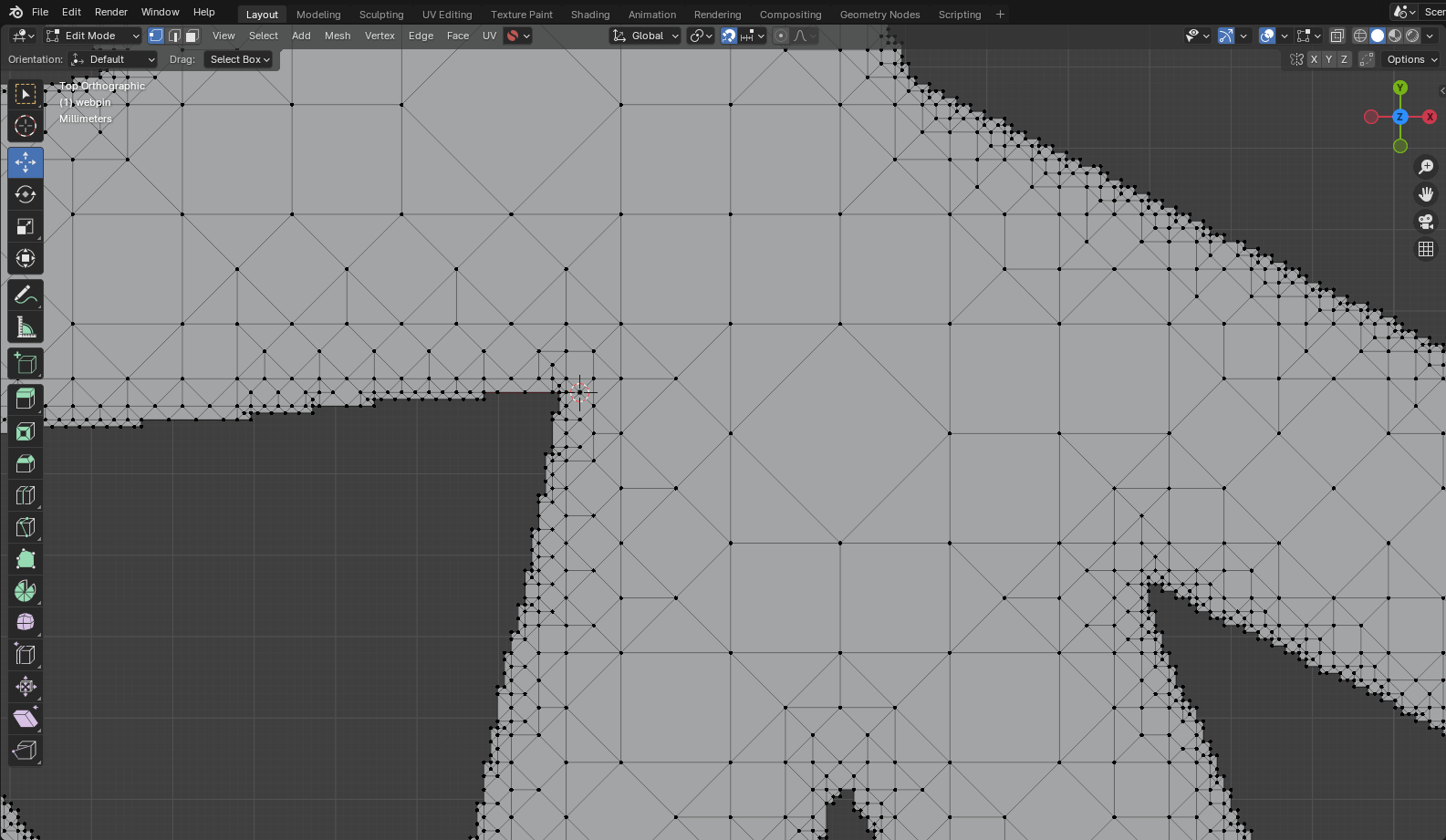Pick the Shear tool

(x=26, y=719)
